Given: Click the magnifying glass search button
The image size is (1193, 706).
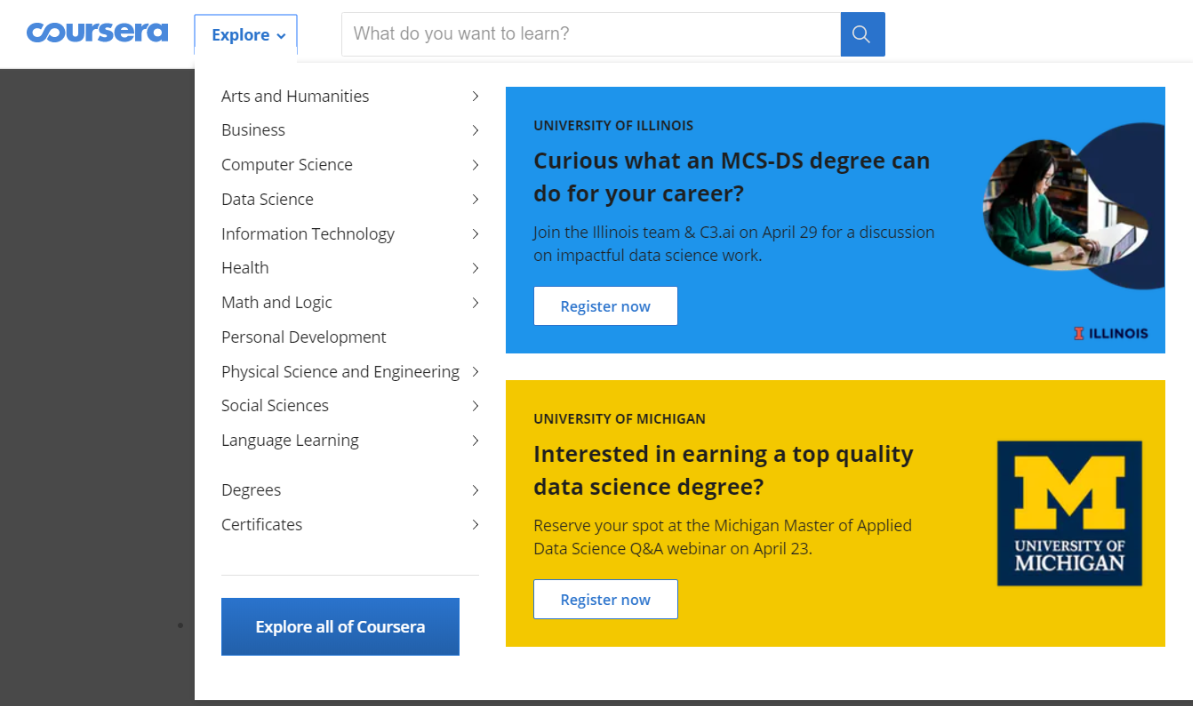Looking at the screenshot, I should (862, 34).
